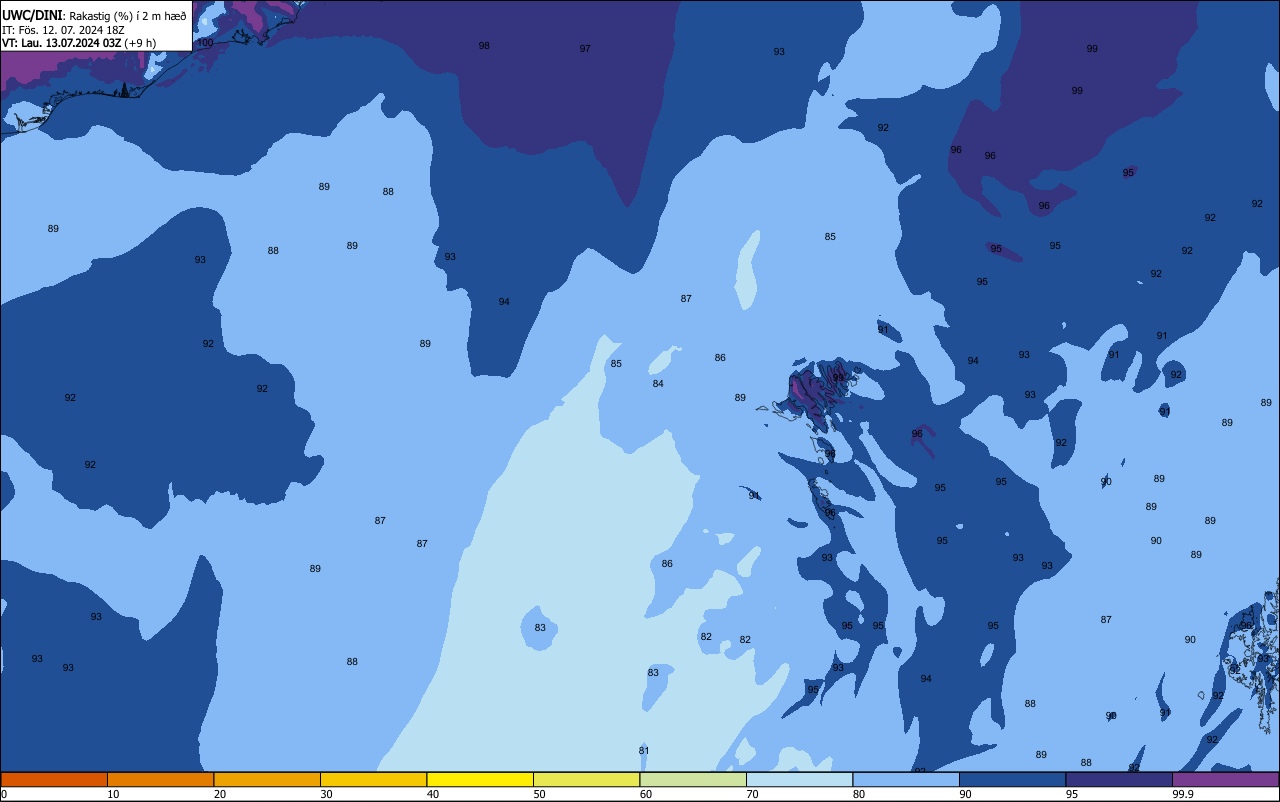
Task: Click the dark orange 0–10 legend swatch
Action: point(54,779)
